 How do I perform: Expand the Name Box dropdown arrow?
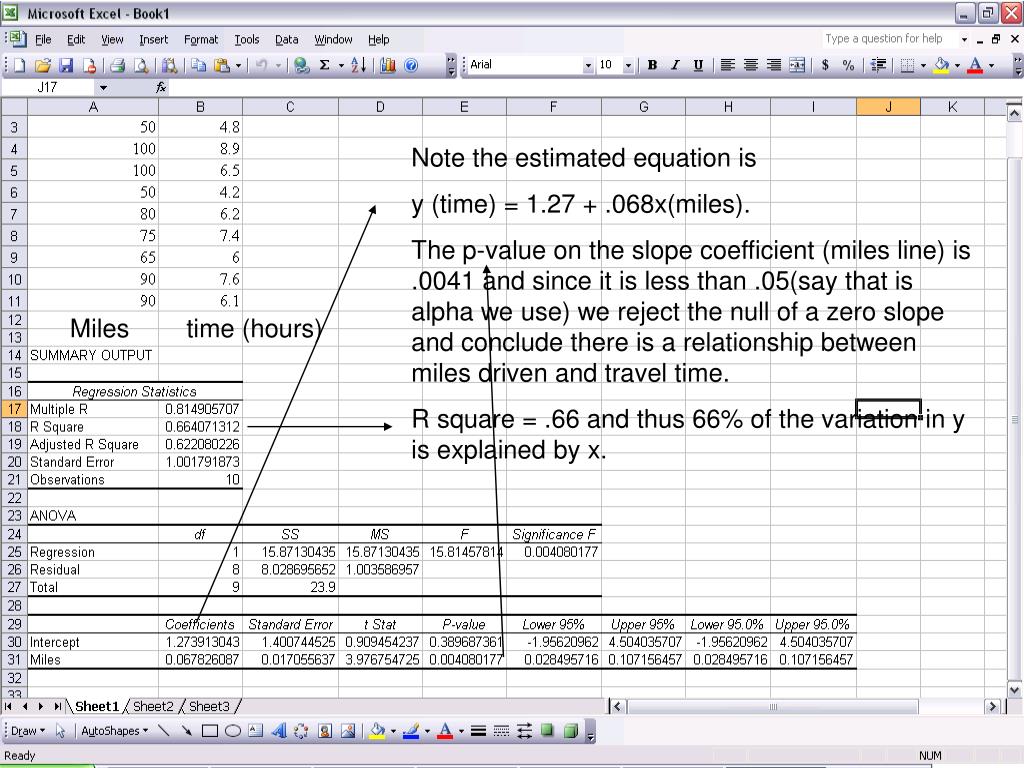click(x=103, y=88)
